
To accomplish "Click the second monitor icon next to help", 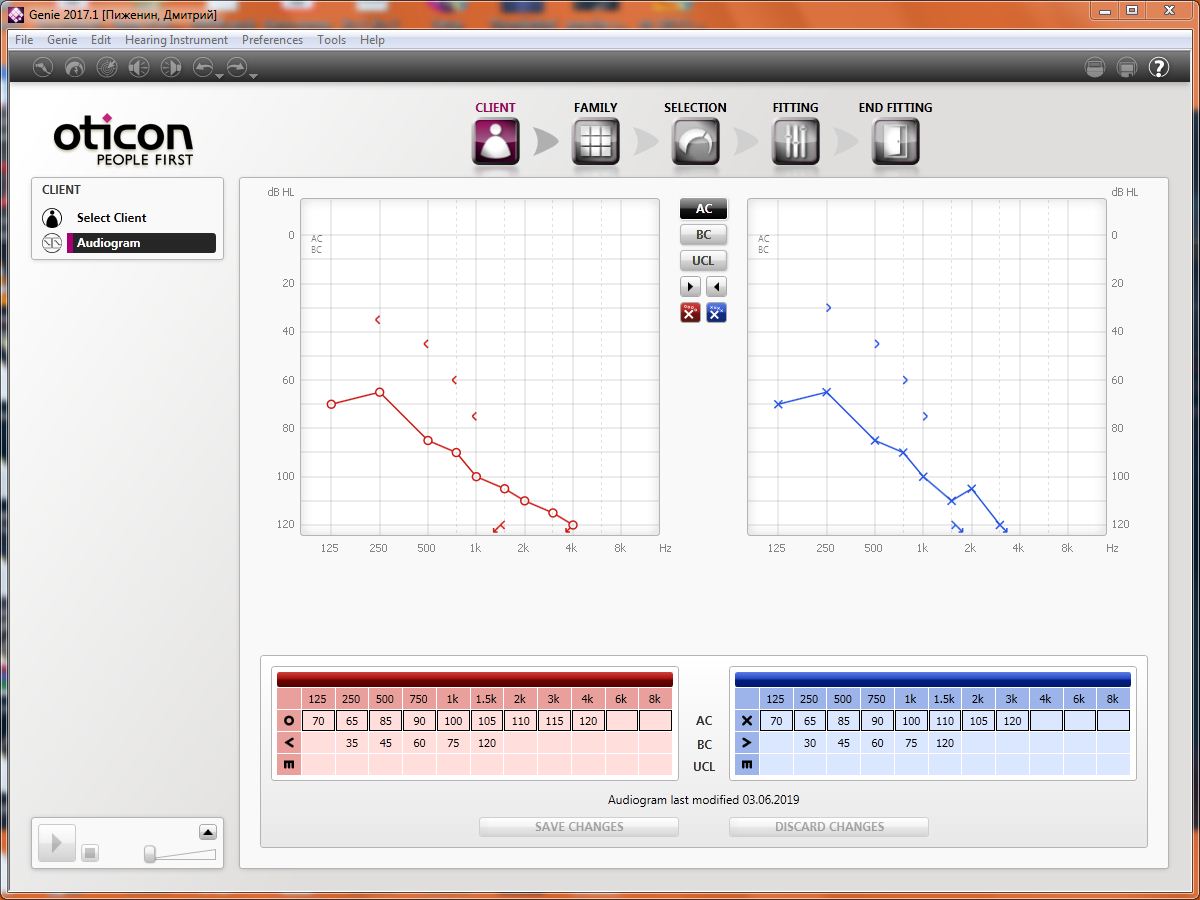I will tap(1127, 67).
